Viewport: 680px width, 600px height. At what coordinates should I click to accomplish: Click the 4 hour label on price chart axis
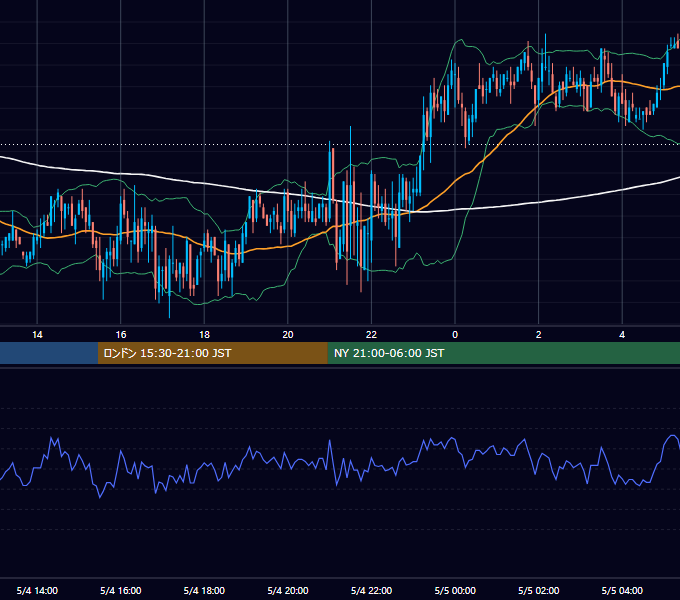(x=622, y=335)
